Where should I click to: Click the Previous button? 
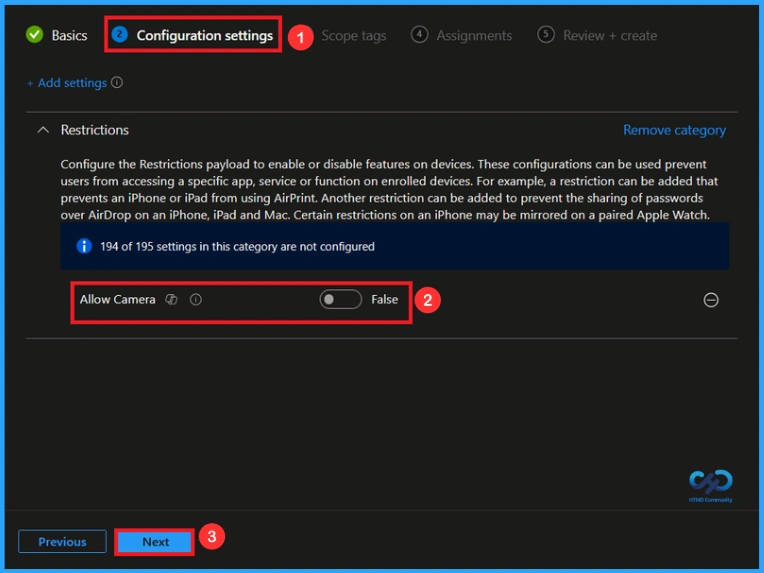click(62, 541)
